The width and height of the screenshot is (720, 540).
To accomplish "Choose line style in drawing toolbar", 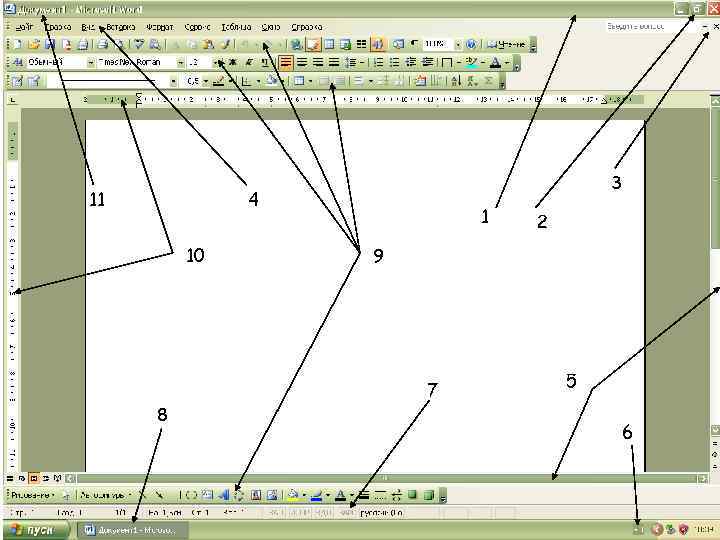I will coord(364,495).
